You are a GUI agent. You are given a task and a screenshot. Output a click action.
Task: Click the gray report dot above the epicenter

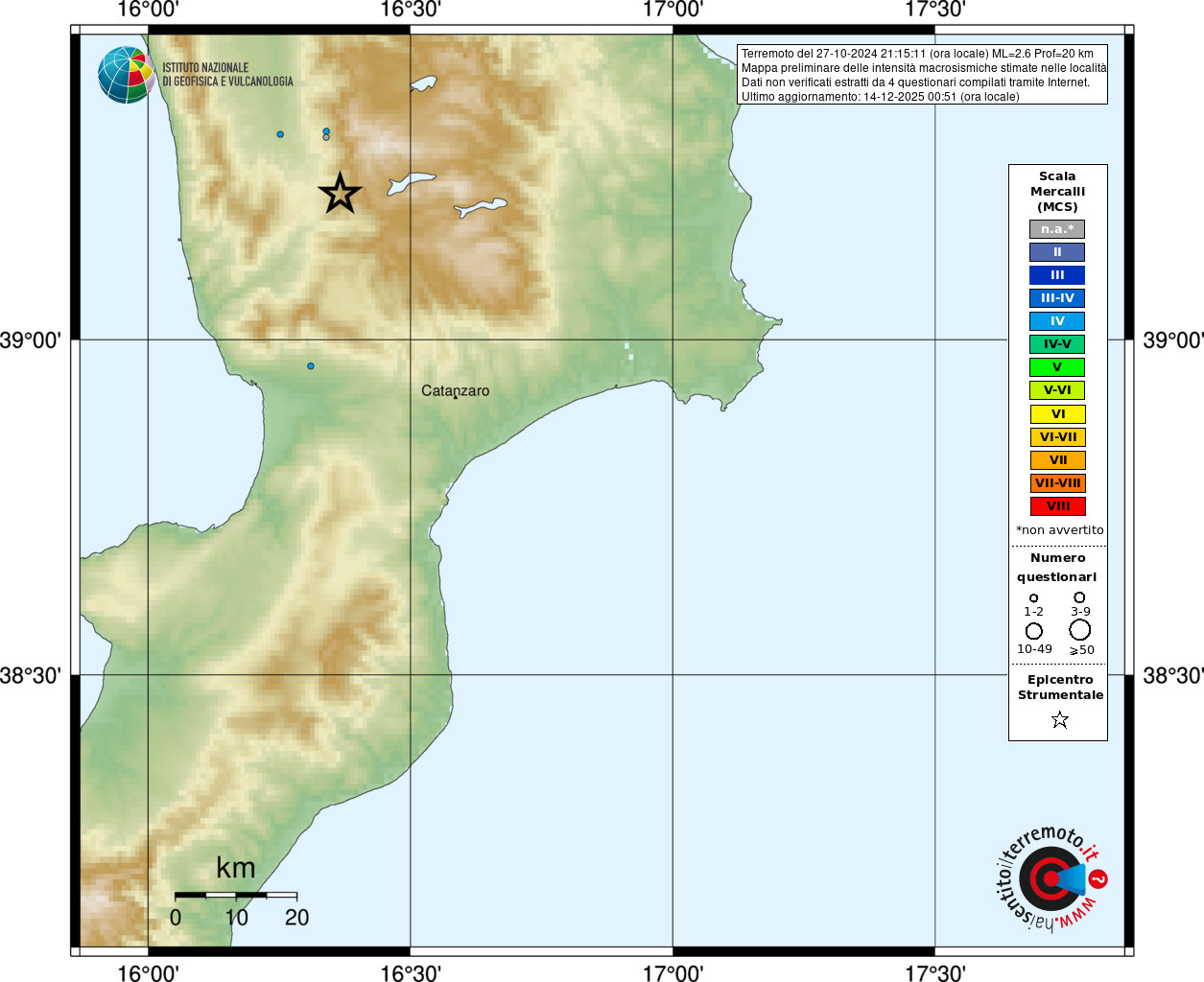point(326,137)
